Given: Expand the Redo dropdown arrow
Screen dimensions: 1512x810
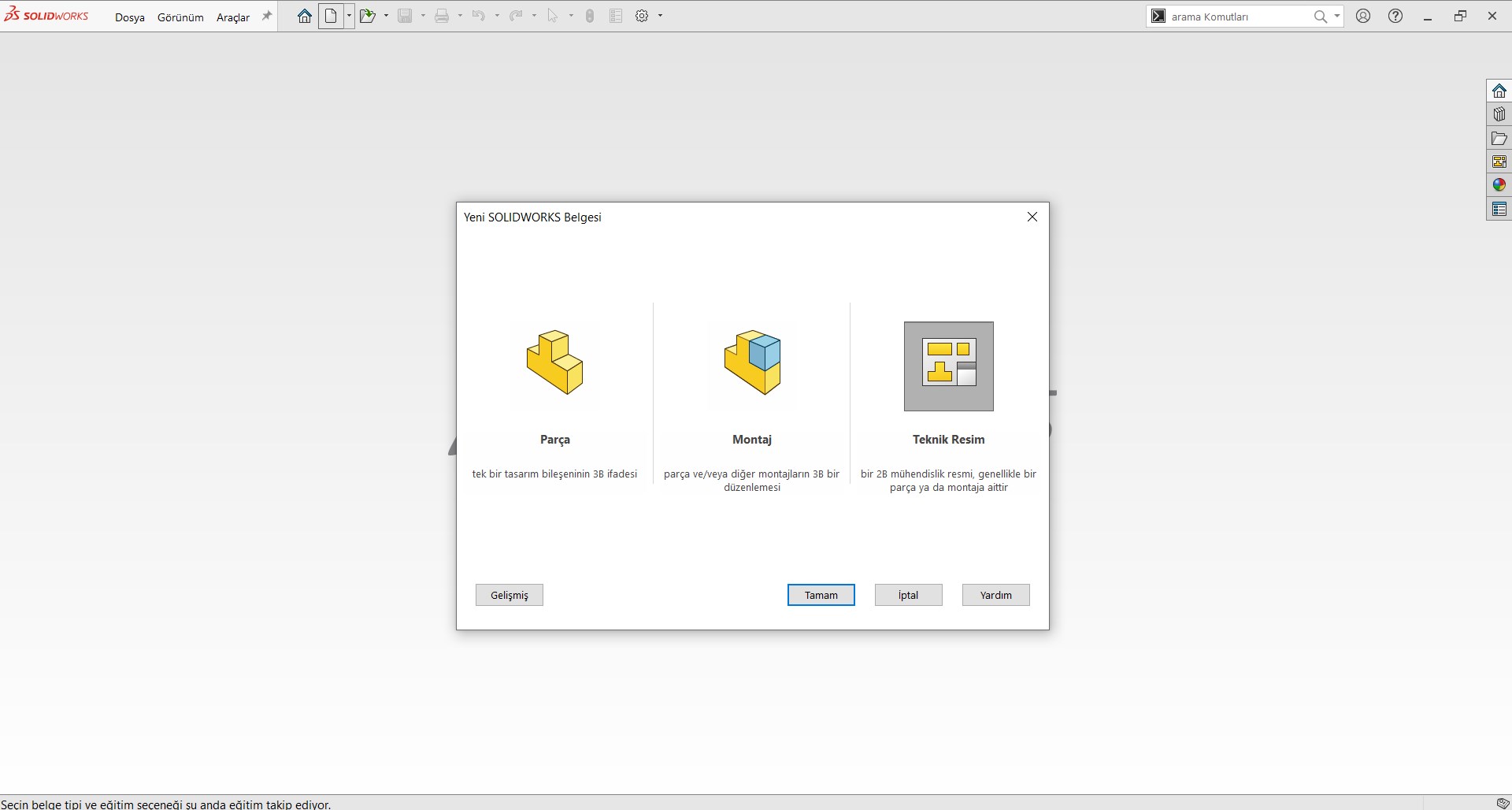Looking at the screenshot, I should tap(534, 16).
